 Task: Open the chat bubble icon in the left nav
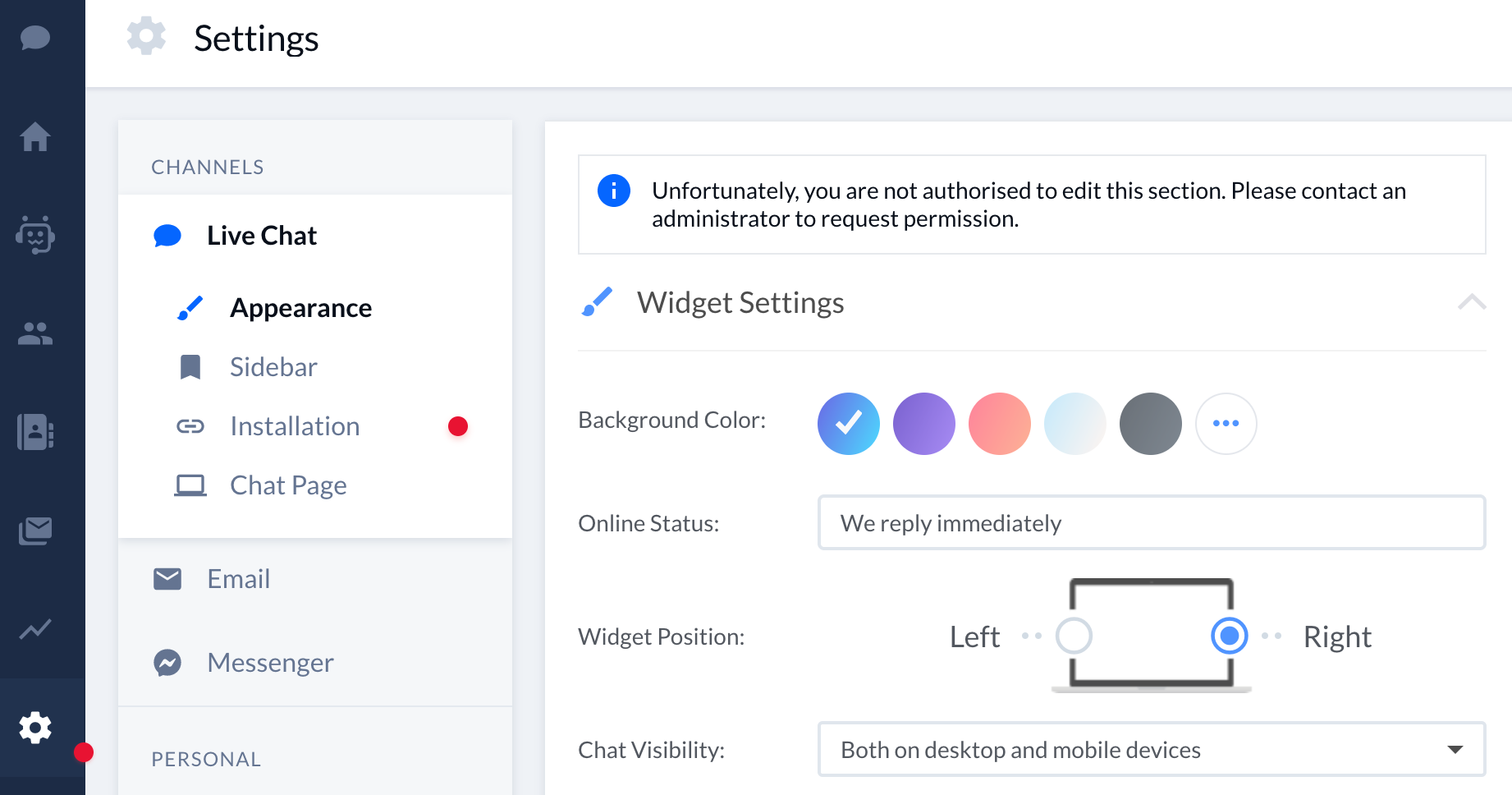click(x=35, y=38)
